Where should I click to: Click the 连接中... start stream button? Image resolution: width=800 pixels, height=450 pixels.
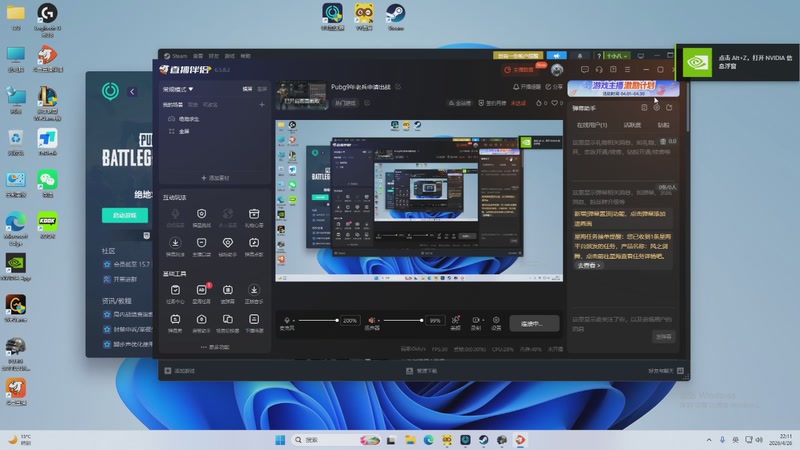click(x=534, y=323)
